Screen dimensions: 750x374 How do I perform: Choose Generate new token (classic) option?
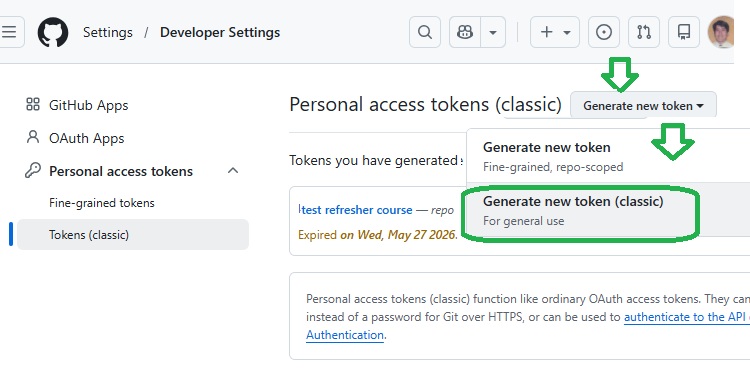point(608,209)
